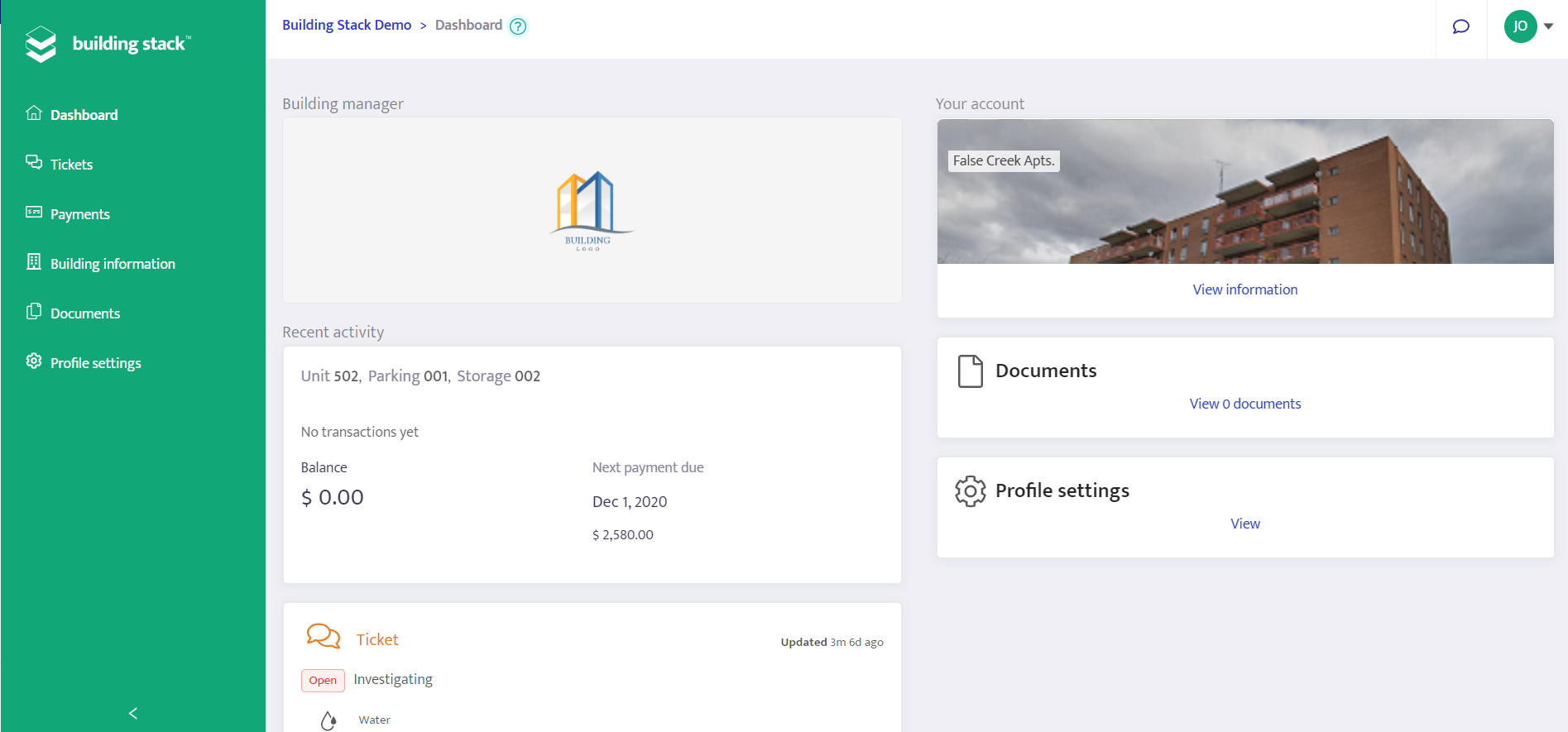Click the building stack wordmark text
Image resolution: width=1568 pixels, height=732 pixels.
pyautogui.click(x=132, y=44)
